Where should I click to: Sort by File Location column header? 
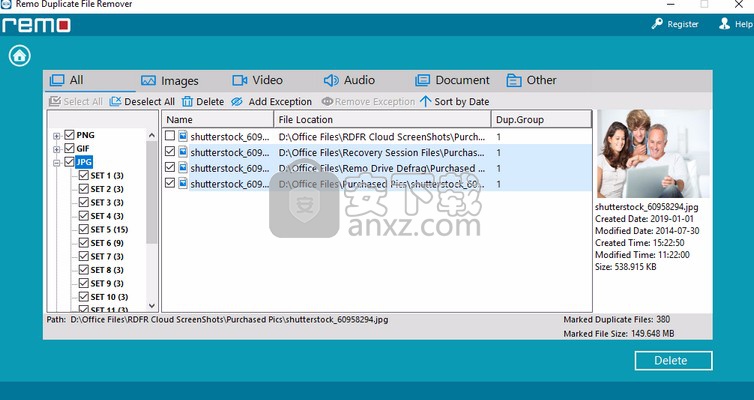(x=383, y=119)
